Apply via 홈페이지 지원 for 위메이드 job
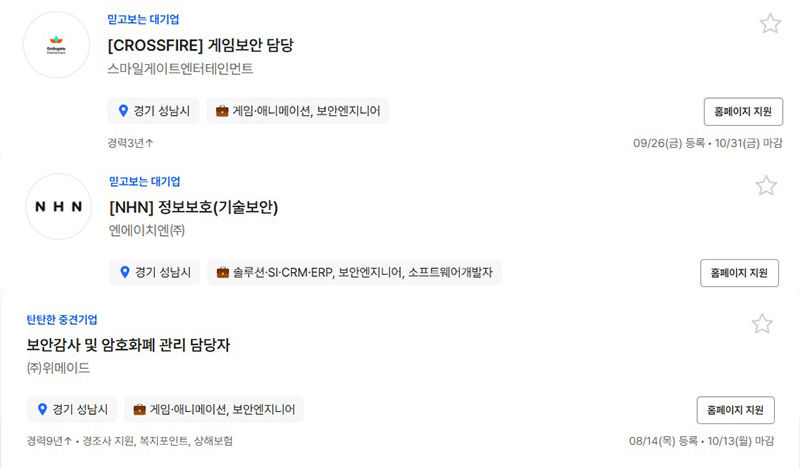Viewport: 800px width, 468px height. tap(735, 410)
